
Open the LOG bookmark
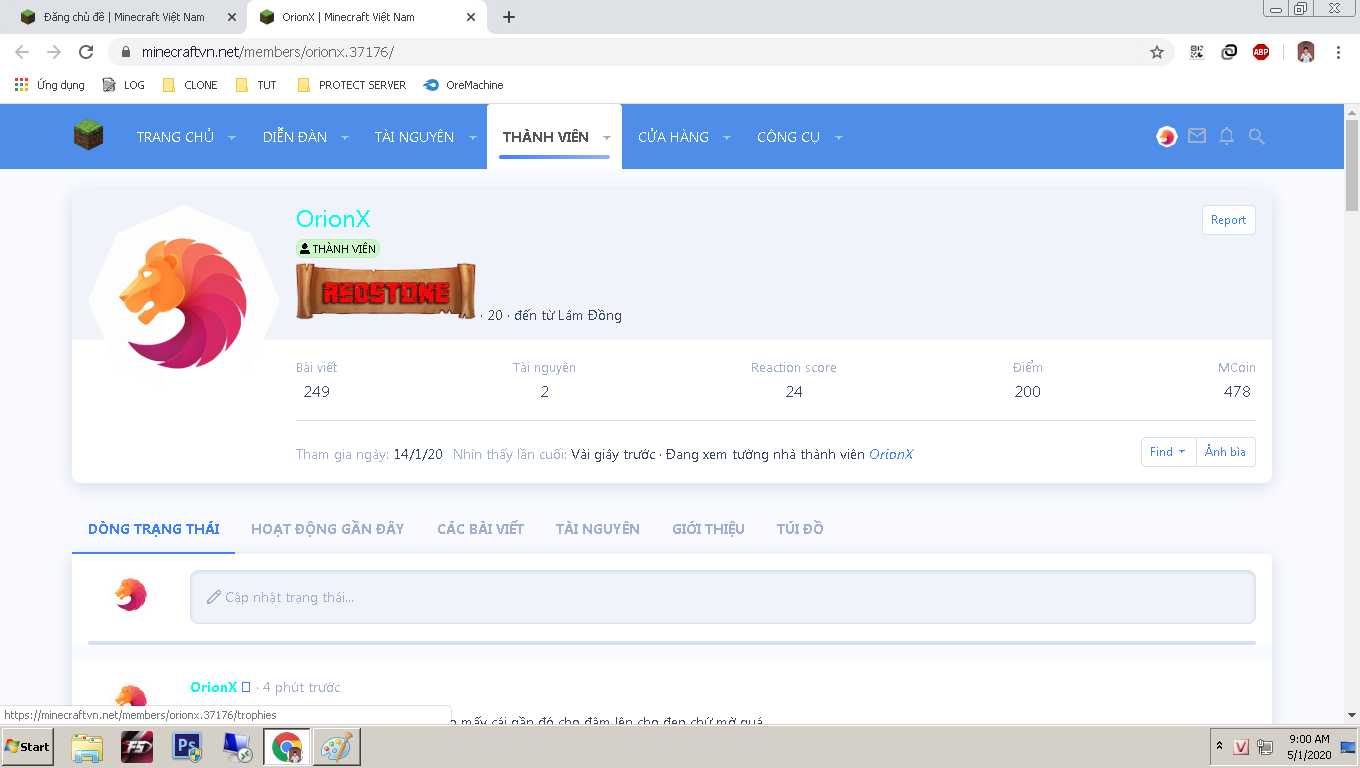pos(124,85)
